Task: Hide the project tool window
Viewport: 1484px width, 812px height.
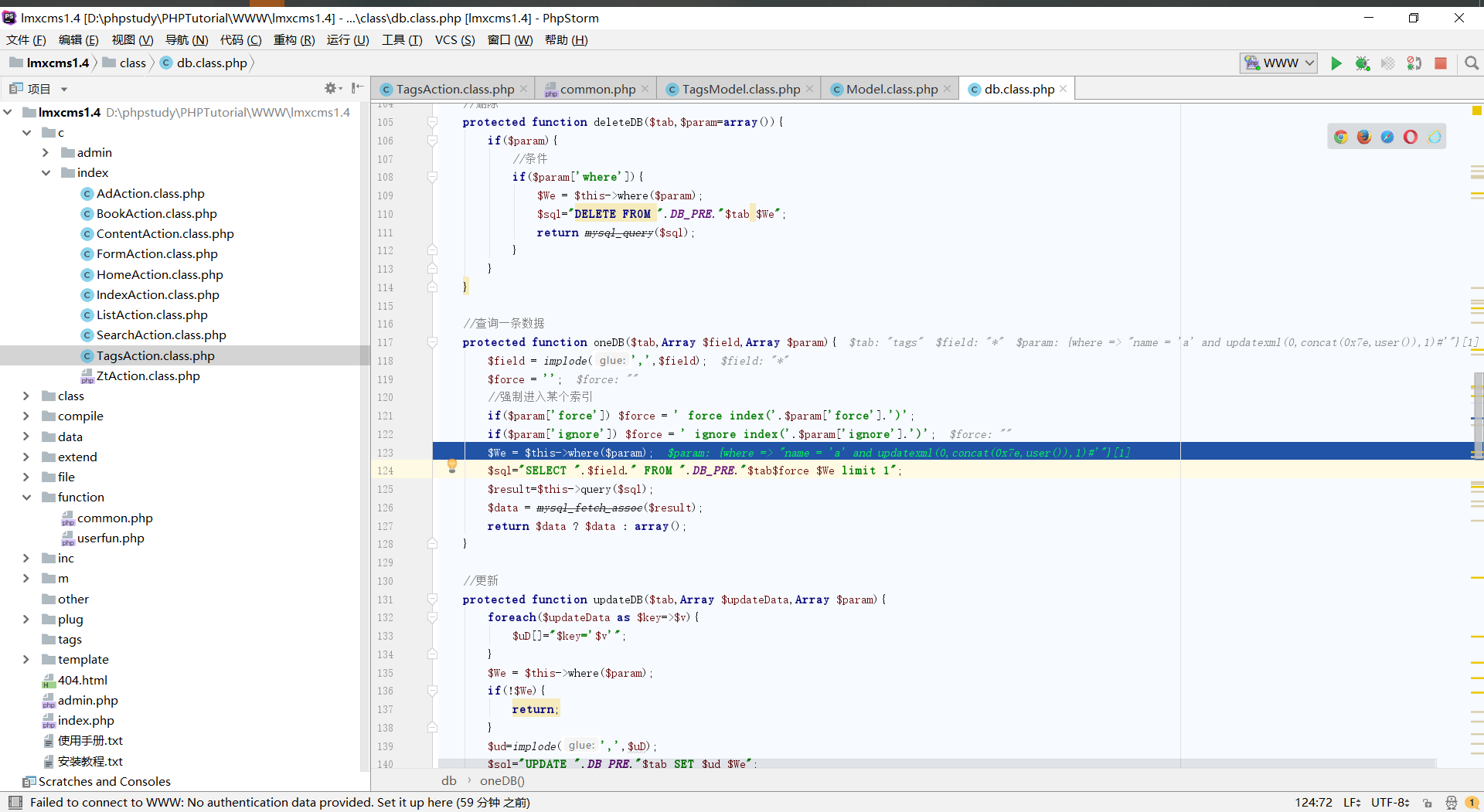Action: pos(357,88)
